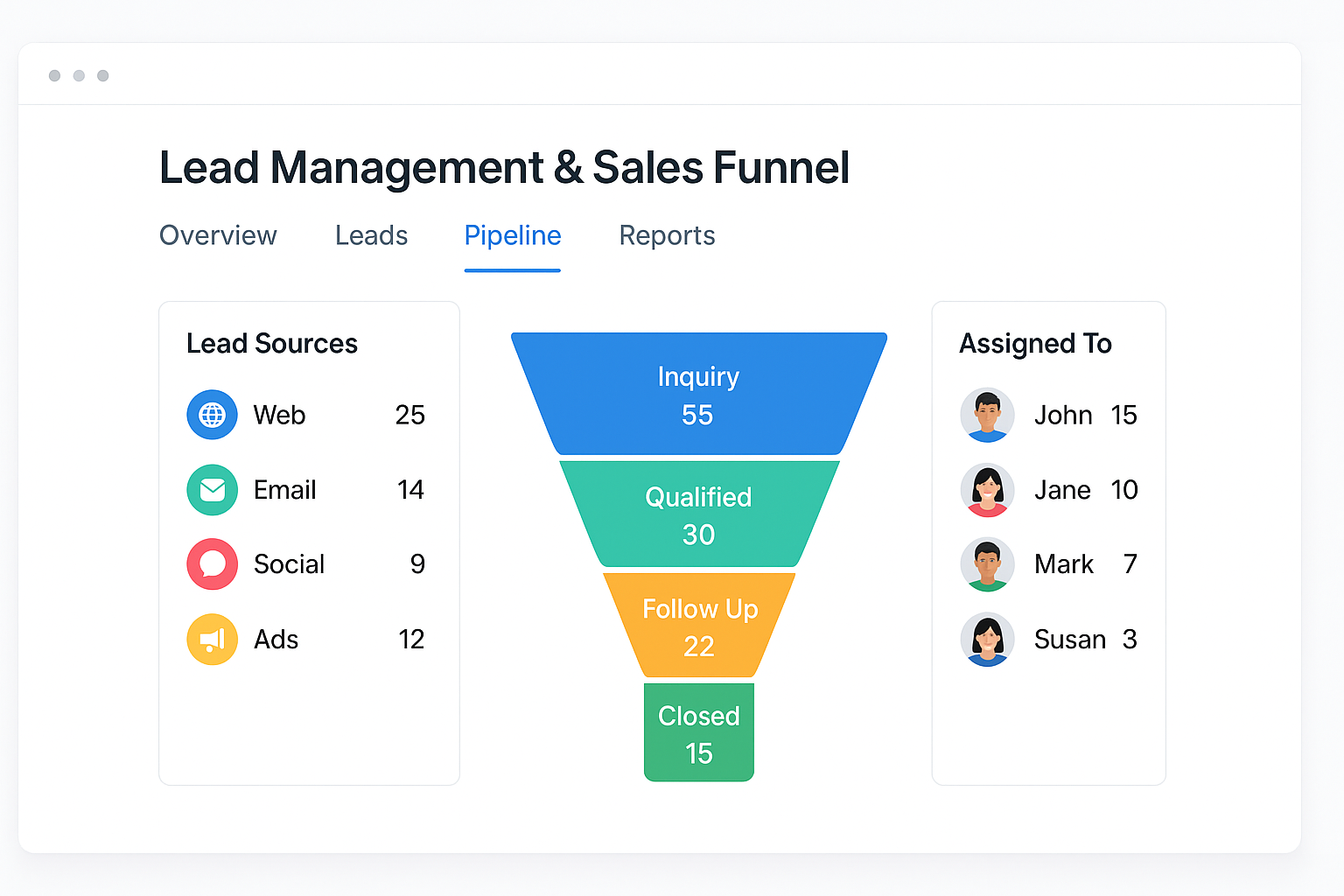Click the Inquiry funnel stage
This screenshot has width=1344, height=896.
point(698,394)
